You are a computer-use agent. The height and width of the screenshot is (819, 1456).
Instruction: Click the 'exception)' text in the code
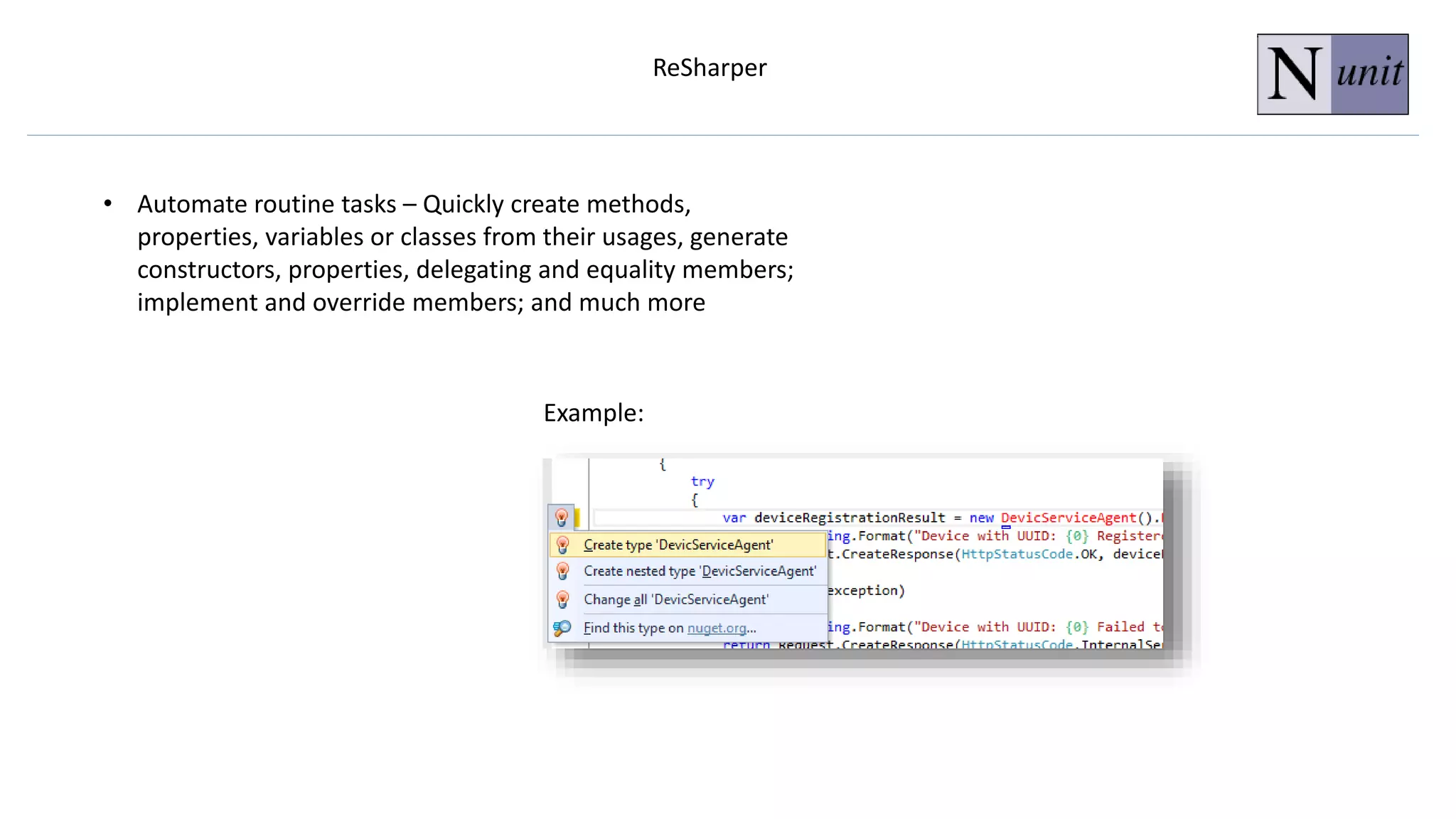pyautogui.click(x=866, y=591)
